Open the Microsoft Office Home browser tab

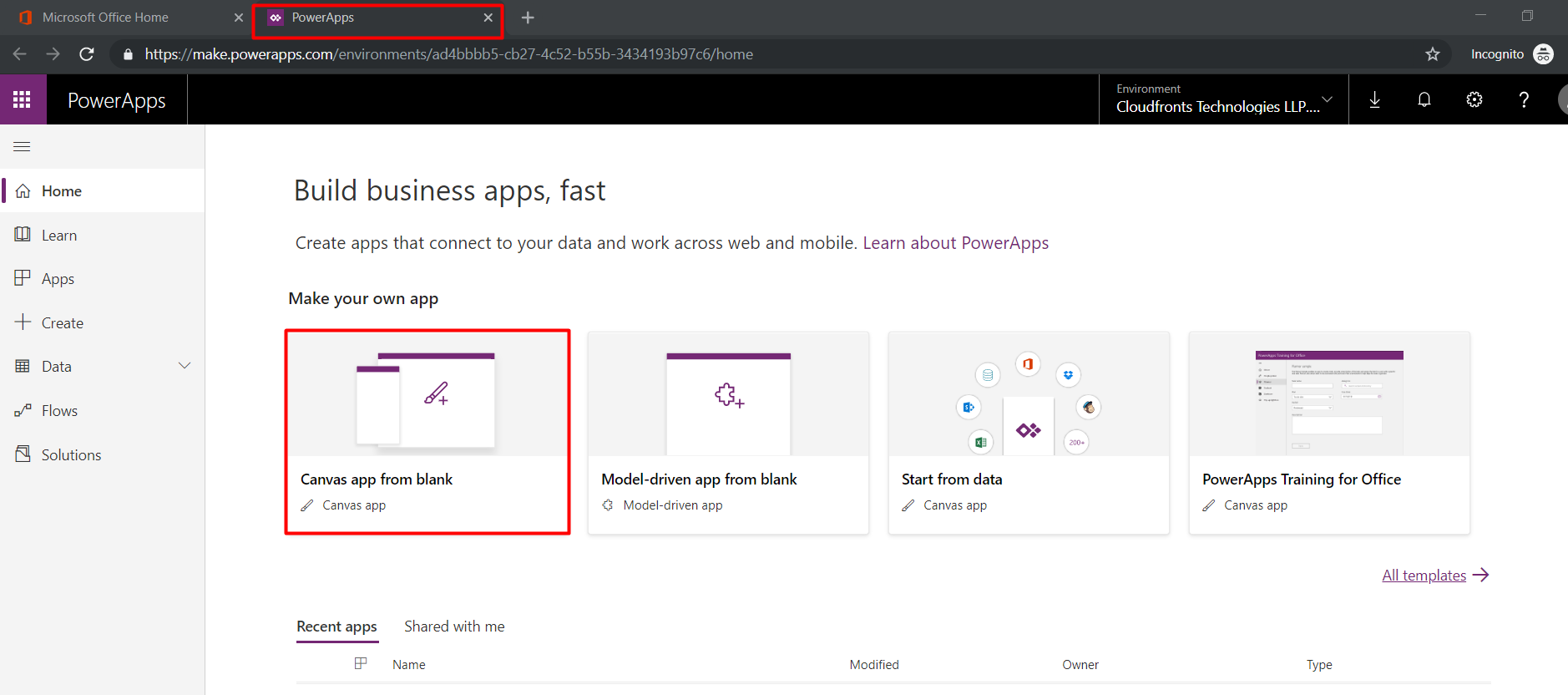point(125,18)
